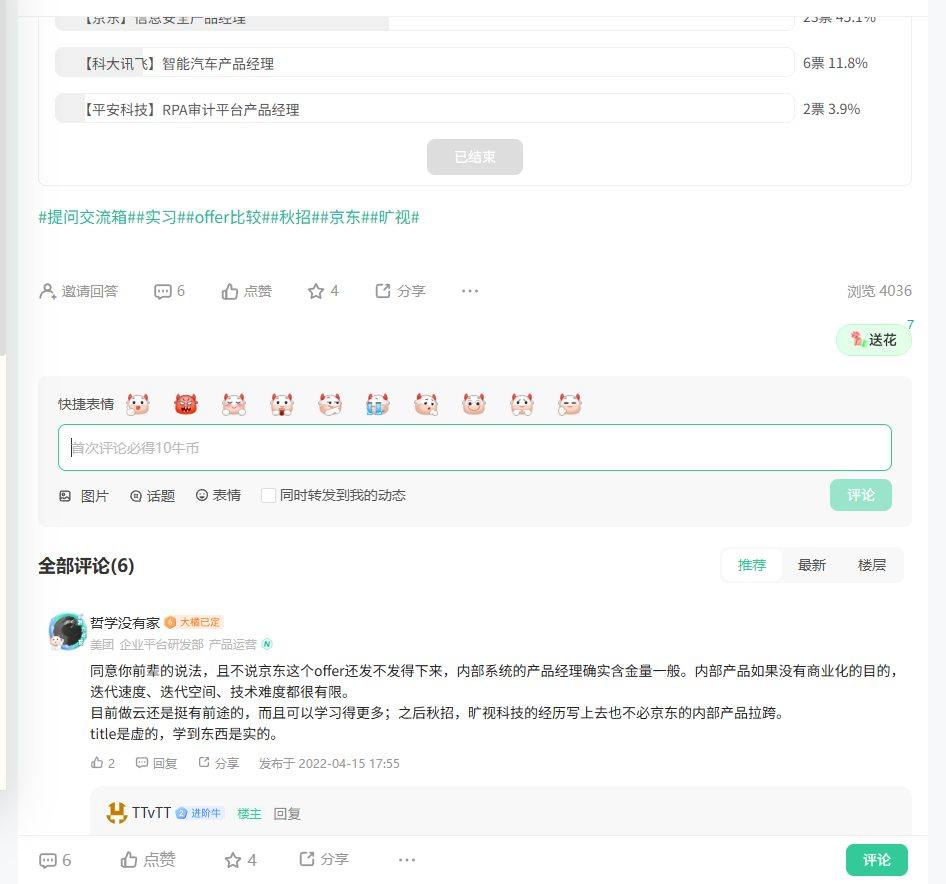Reply to 哲学没有家's comment 回复
The image size is (946, 884).
(156, 763)
